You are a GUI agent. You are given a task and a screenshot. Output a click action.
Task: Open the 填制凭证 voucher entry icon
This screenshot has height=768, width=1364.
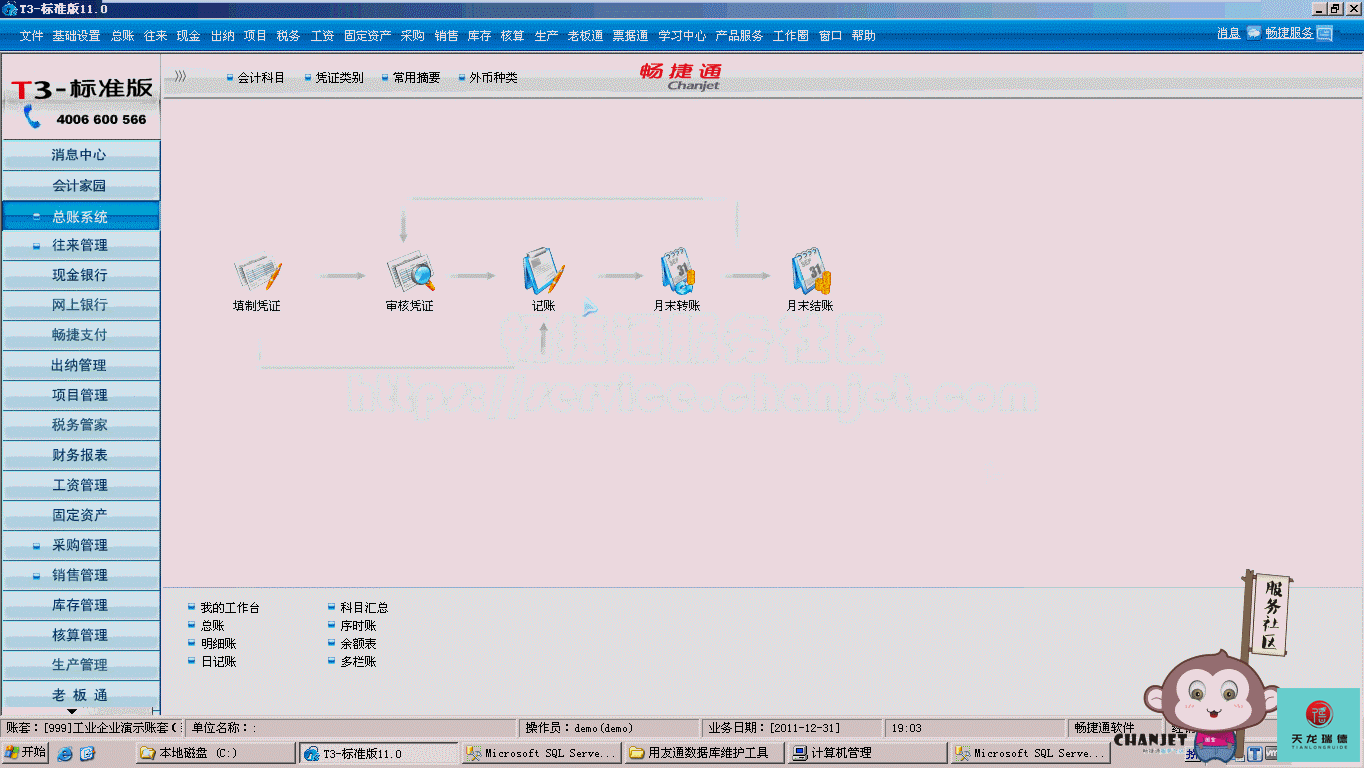[257, 275]
